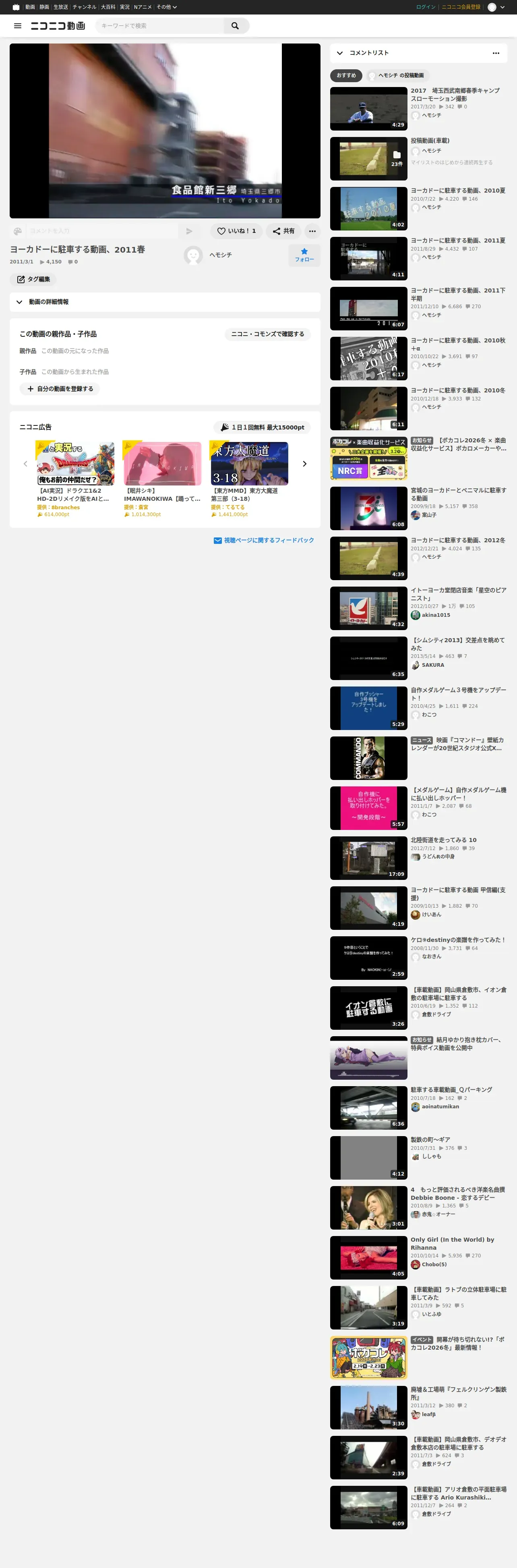Open 大百科 in top navigation

coord(108,7)
